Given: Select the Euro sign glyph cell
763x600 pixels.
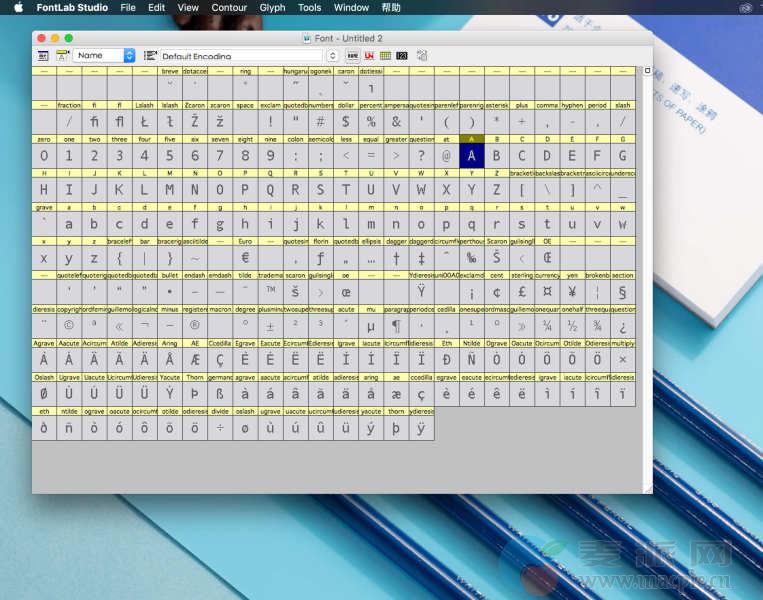Looking at the screenshot, I should point(245,258).
